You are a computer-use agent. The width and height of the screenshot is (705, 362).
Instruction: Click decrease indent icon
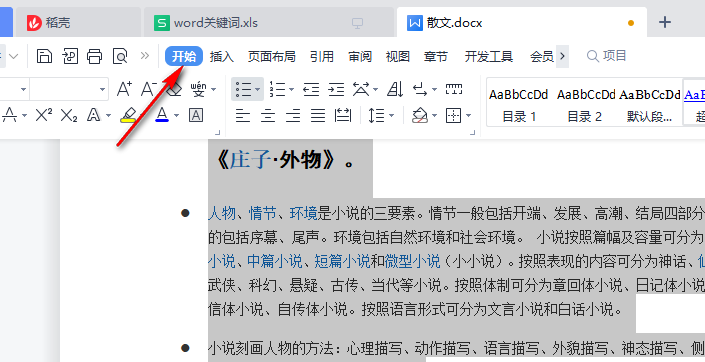coord(311,89)
